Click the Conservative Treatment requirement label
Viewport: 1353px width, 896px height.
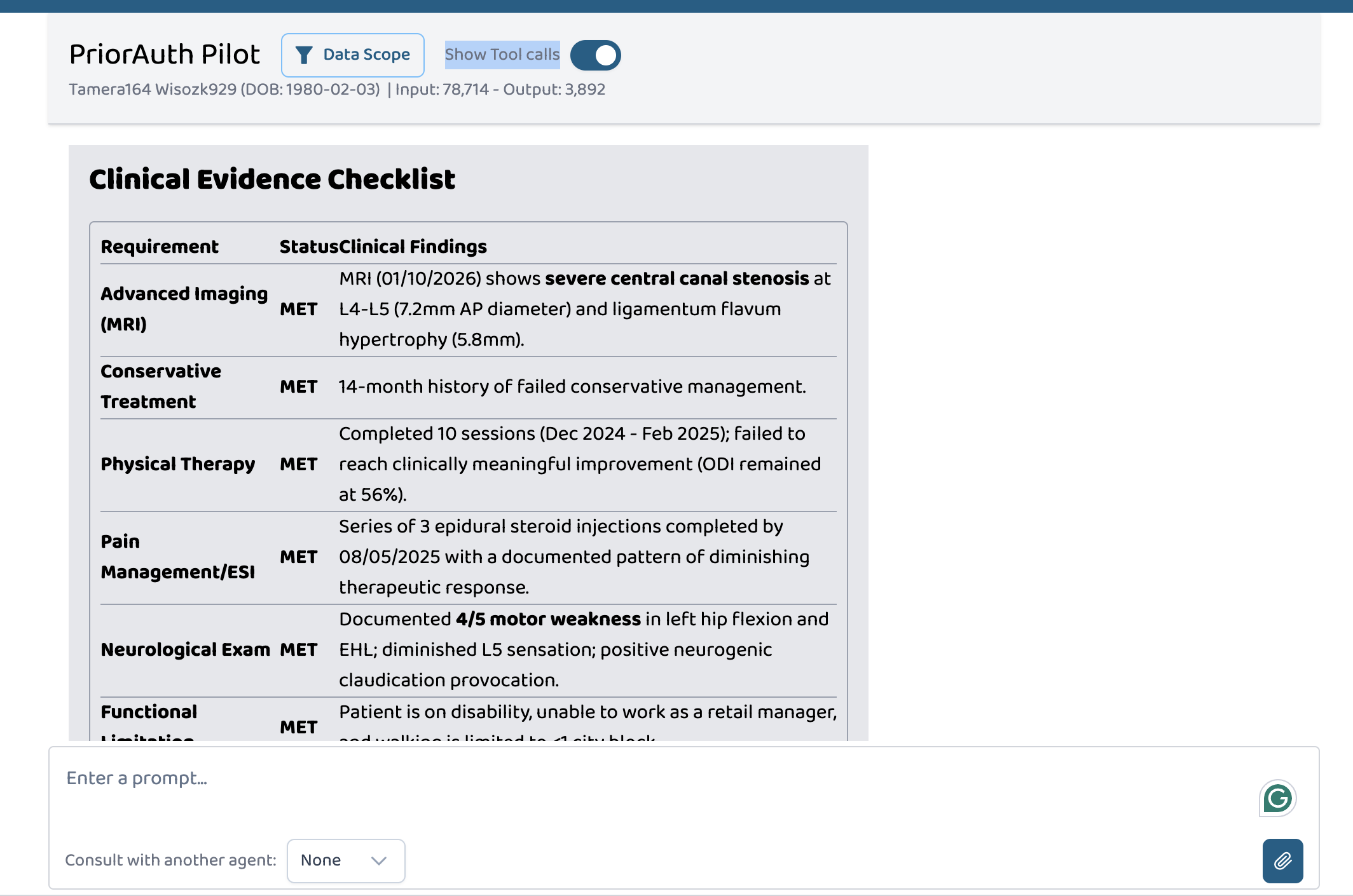point(161,386)
